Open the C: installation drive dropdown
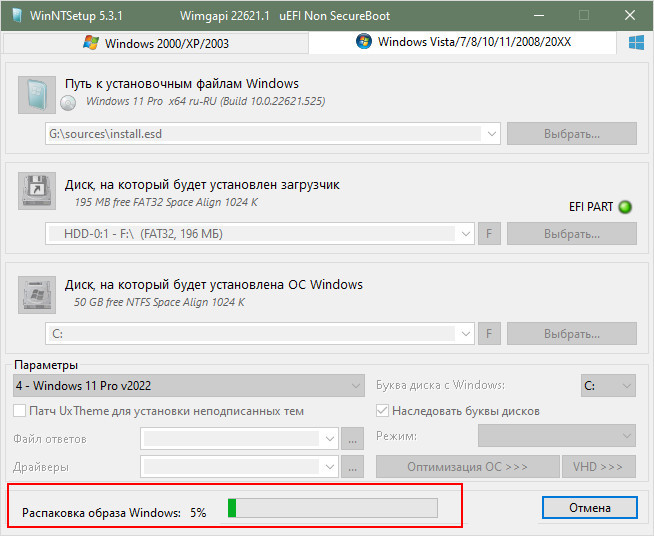The image size is (654, 536). 465,334
